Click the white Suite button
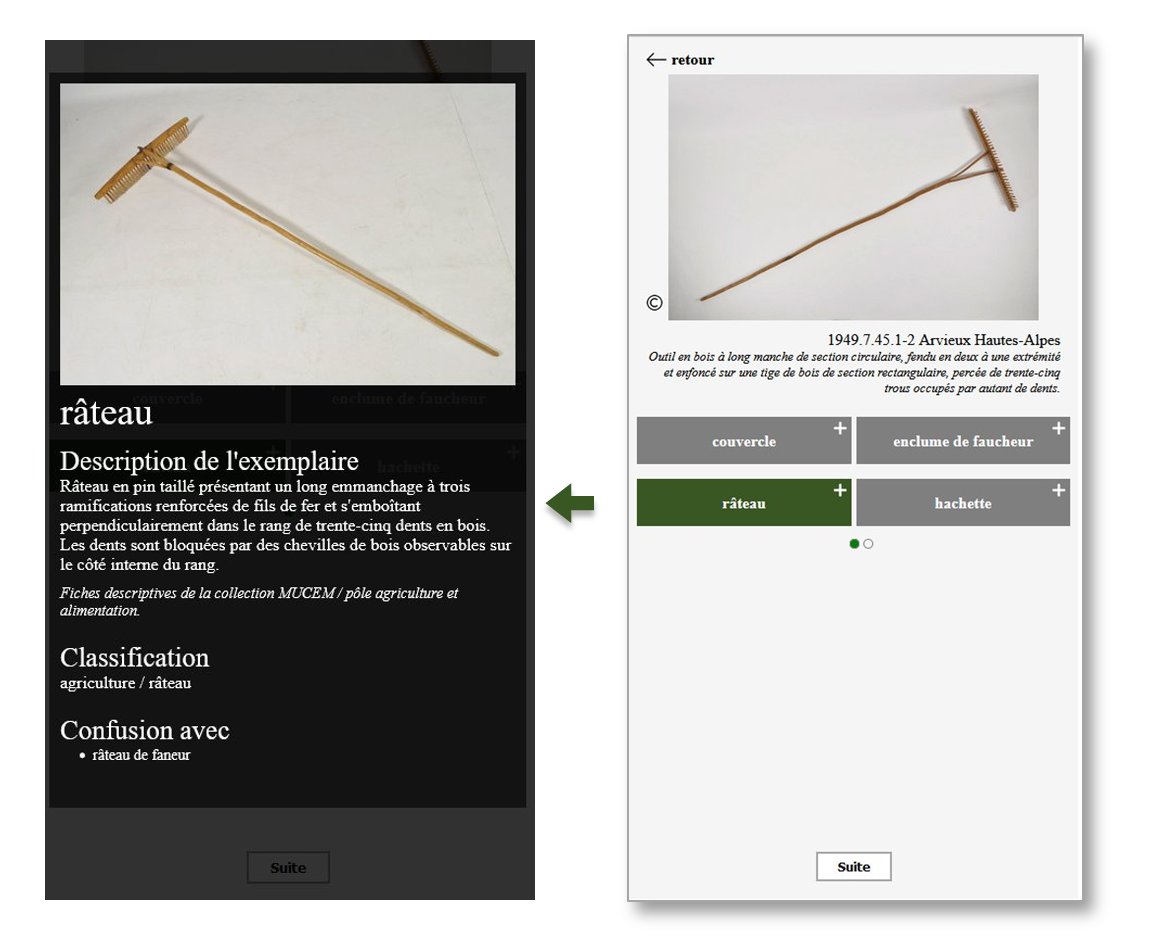The height and width of the screenshot is (940, 1176). 854,866
